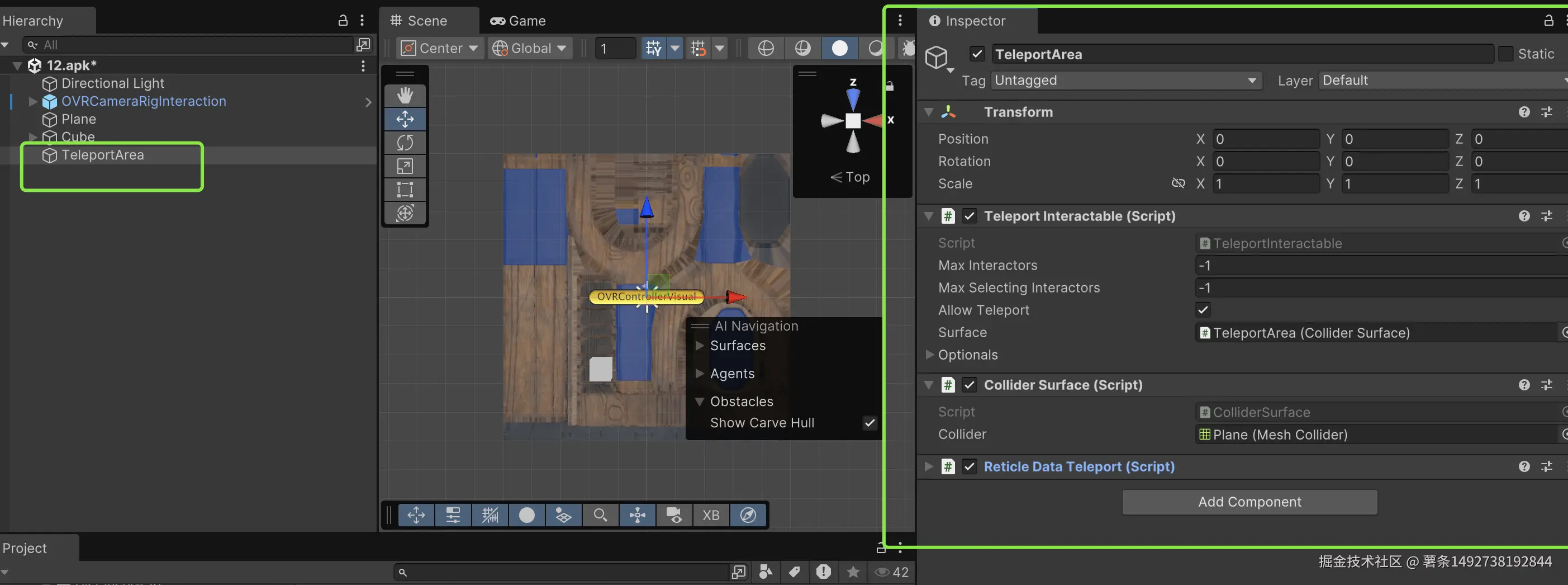Open the Project tab
Viewport: 1568px width, 585px height.
point(25,549)
